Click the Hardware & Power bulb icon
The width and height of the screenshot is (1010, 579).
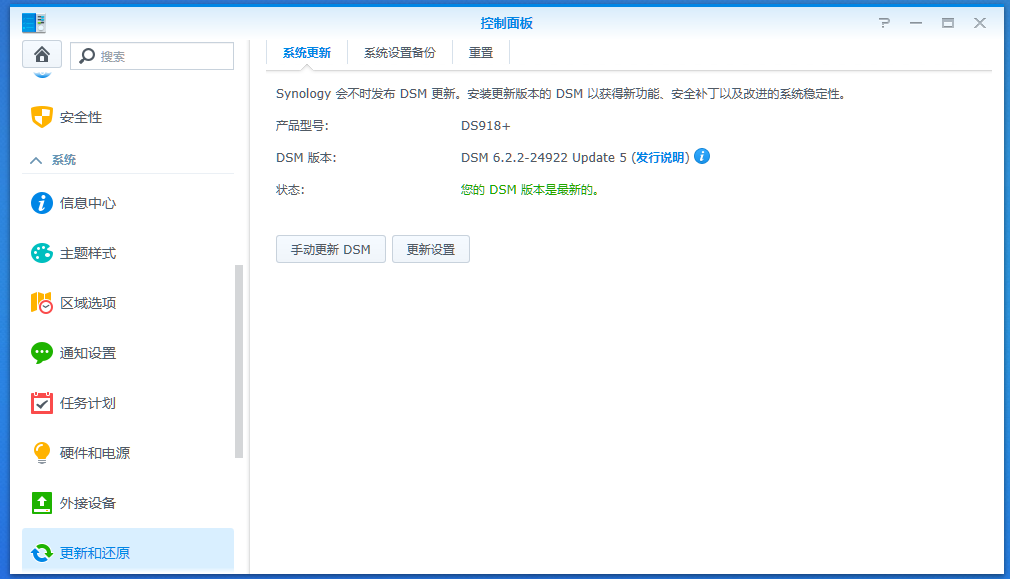coord(42,453)
